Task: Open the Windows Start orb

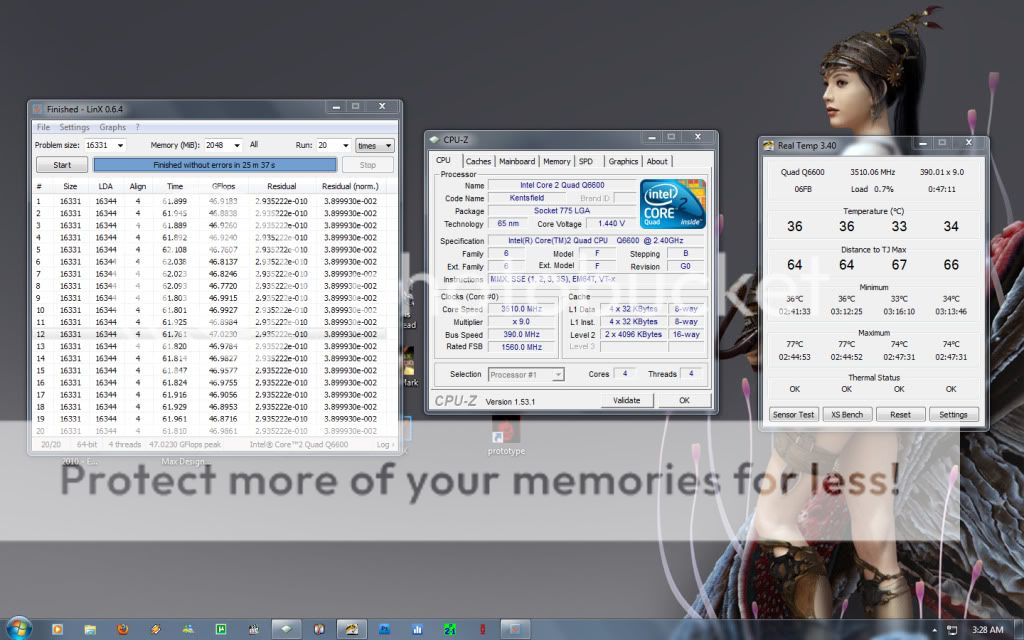Action: (x=18, y=628)
